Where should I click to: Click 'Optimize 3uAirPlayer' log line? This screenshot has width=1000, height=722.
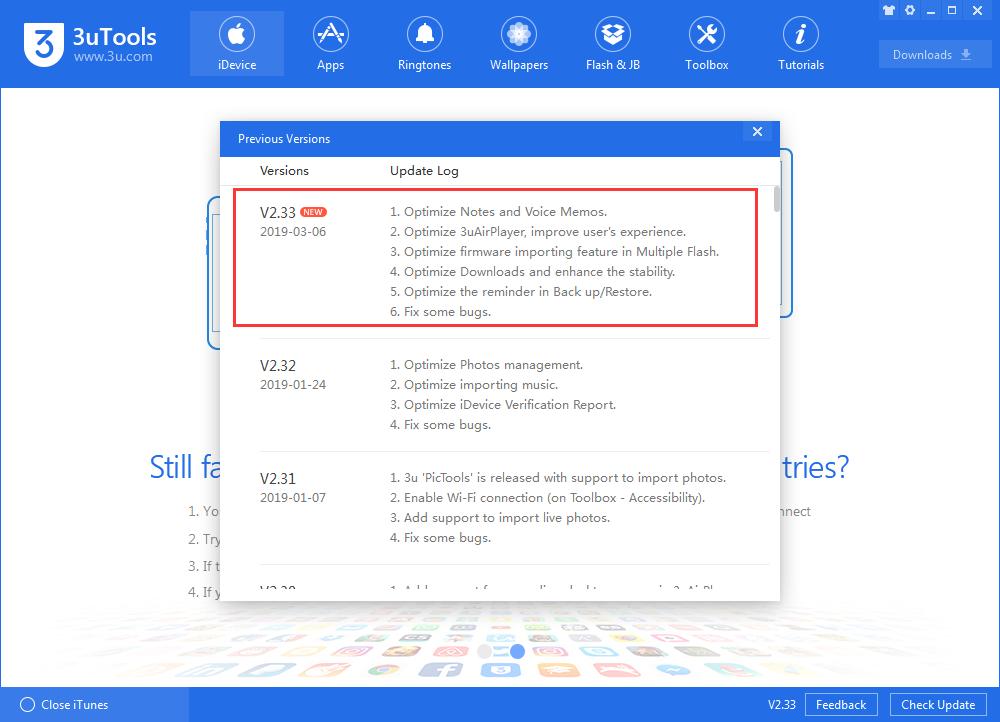[538, 232]
